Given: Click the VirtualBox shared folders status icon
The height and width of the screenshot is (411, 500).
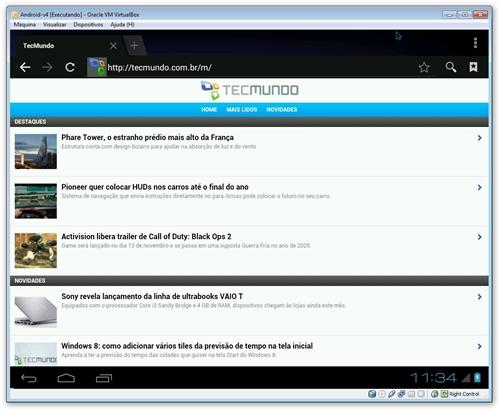Looking at the screenshot, I should point(411,394).
